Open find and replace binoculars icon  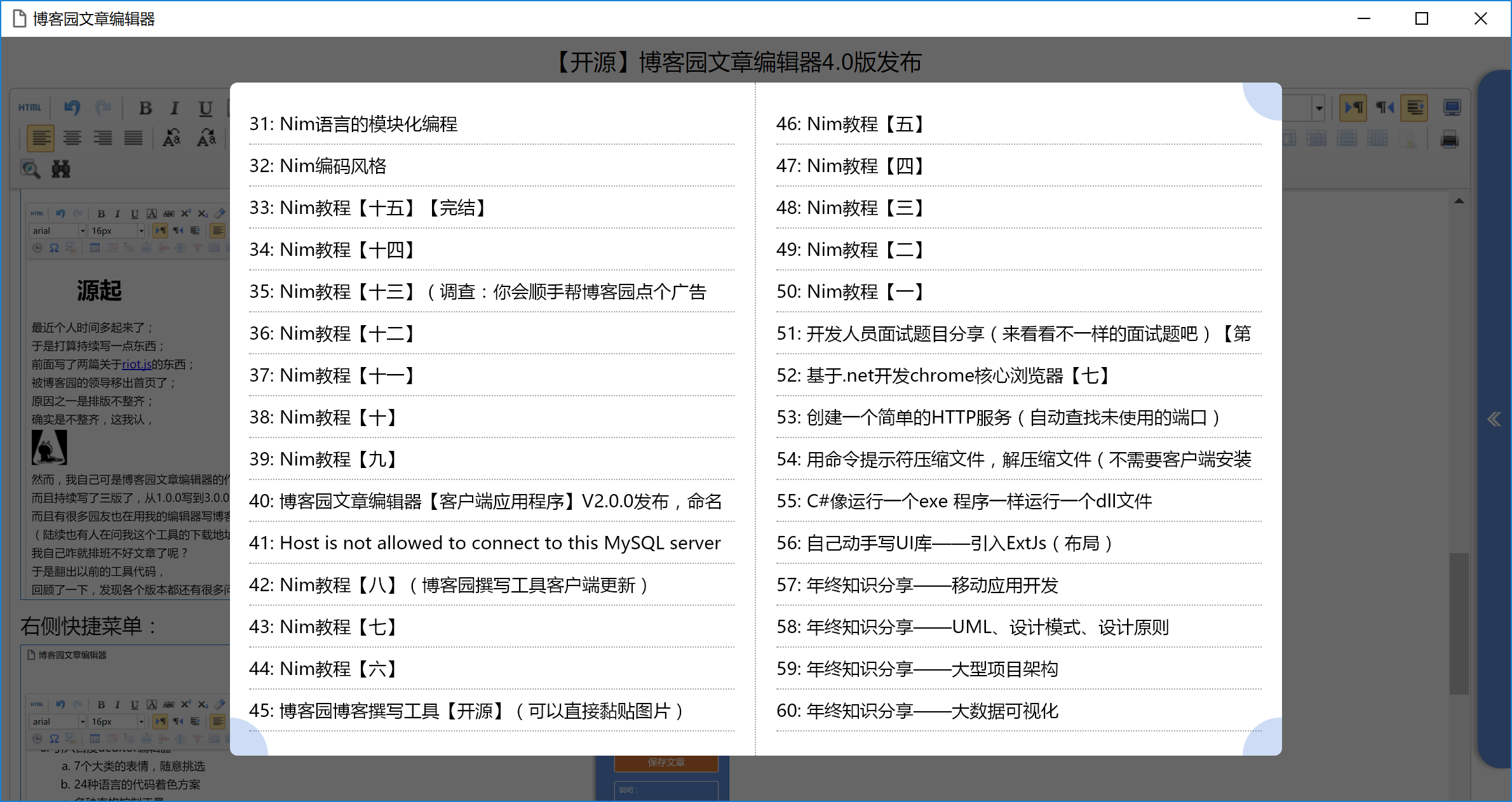pyautogui.click(x=61, y=169)
